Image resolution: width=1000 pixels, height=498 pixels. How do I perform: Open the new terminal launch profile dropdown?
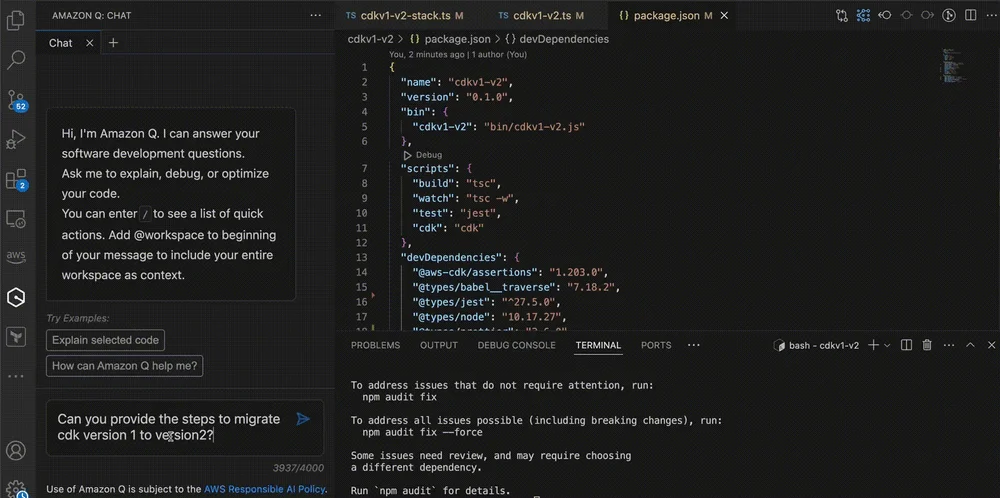click(886, 345)
